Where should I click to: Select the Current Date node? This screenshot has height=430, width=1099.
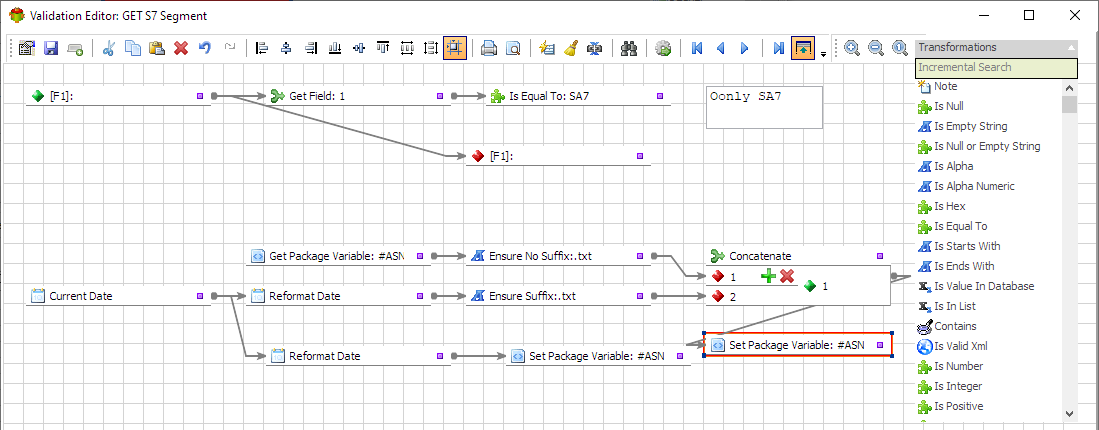click(118, 296)
